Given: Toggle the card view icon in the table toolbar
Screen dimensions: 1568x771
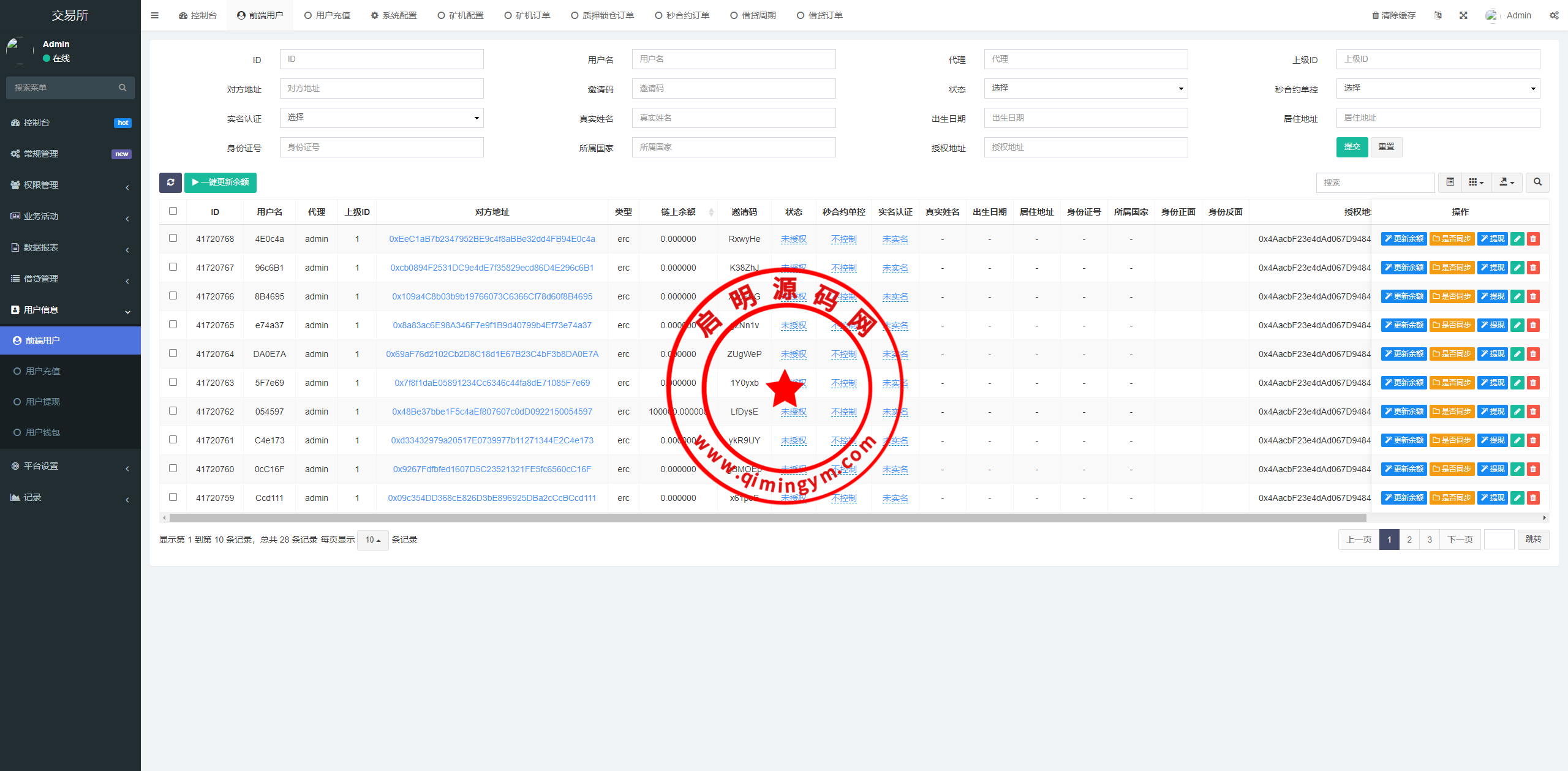Looking at the screenshot, I should (1450, 182).
